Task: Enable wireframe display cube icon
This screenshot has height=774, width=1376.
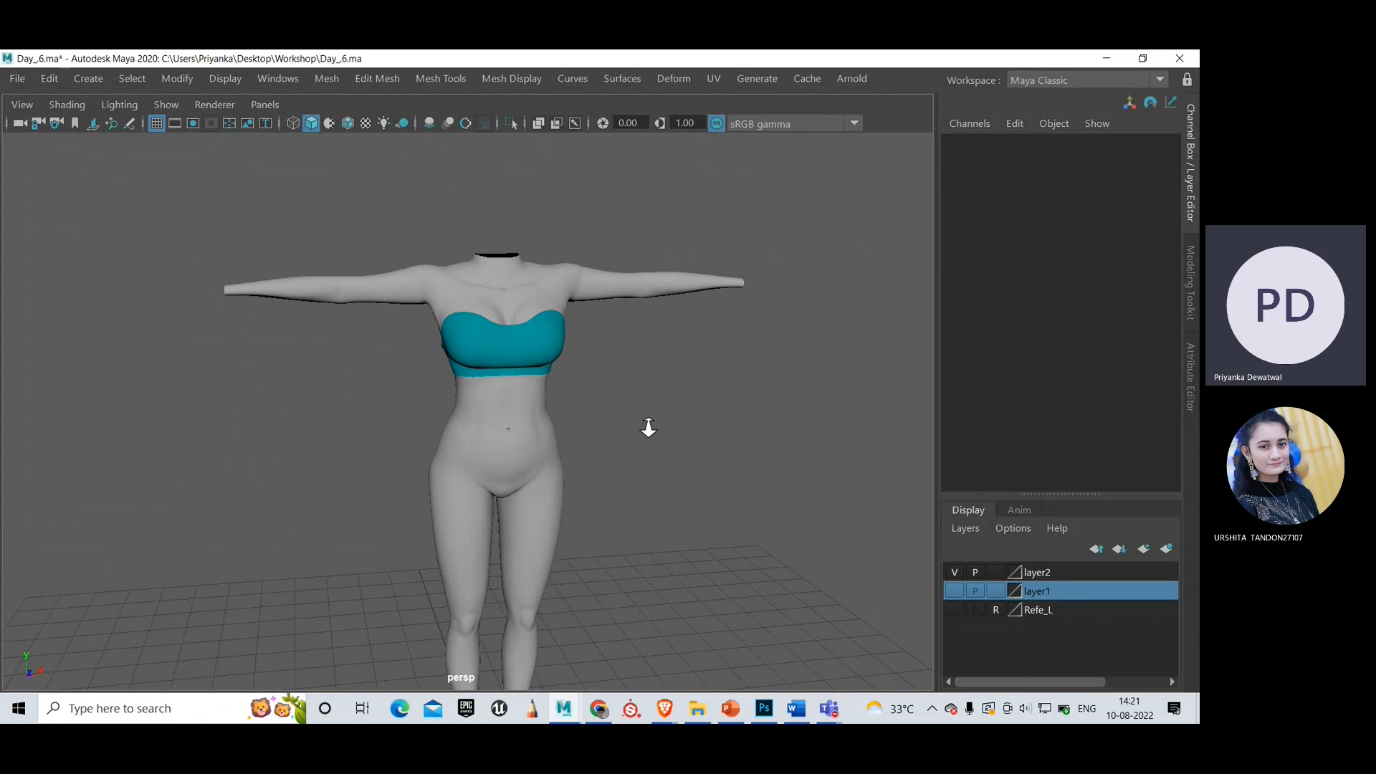Action: pos(293,123)
